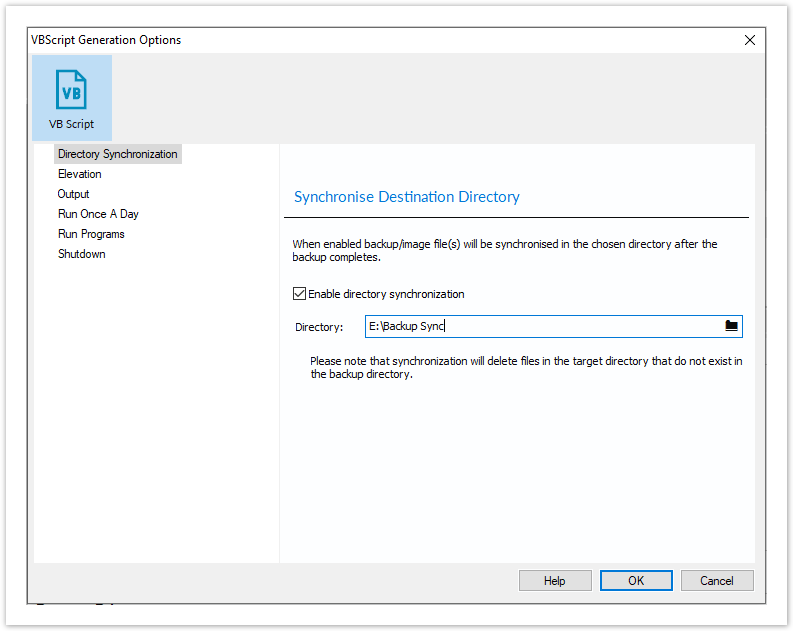Viewport: 793px width, 631px height.
Task: Click the Synchronise Destination Directory heading
Action: 407,197
